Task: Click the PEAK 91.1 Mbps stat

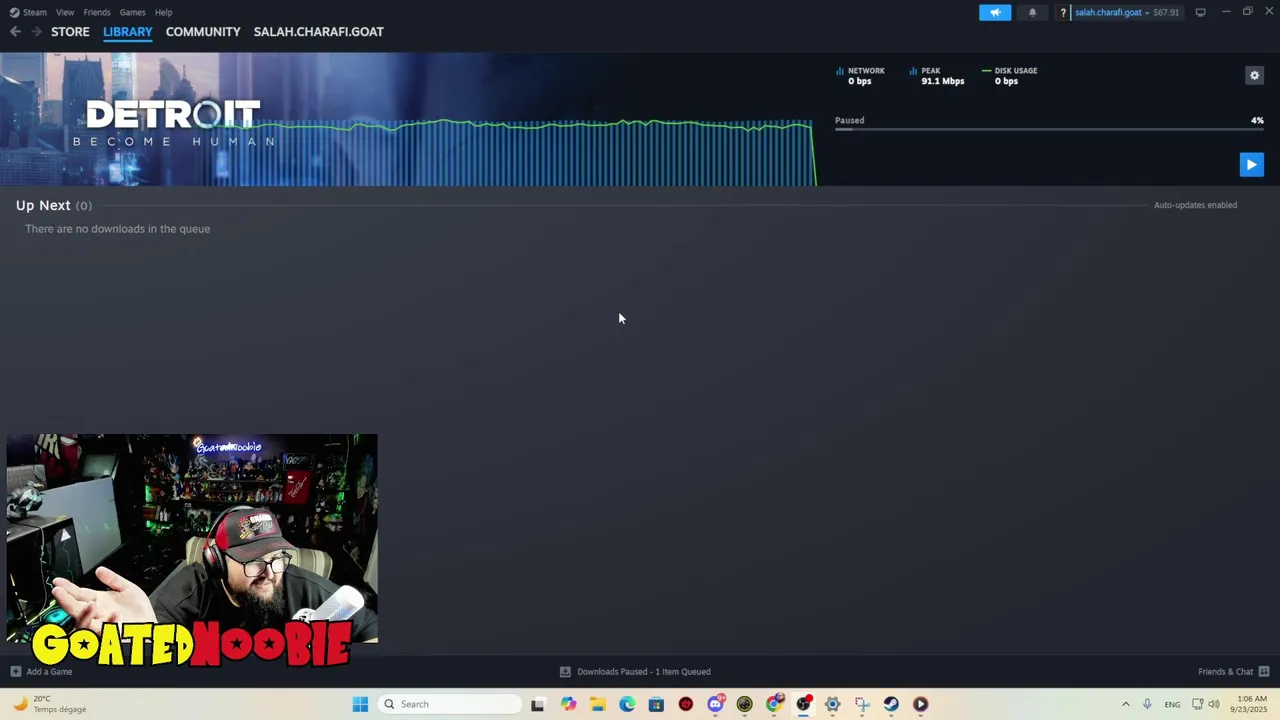Action: (x=936, y=76)
